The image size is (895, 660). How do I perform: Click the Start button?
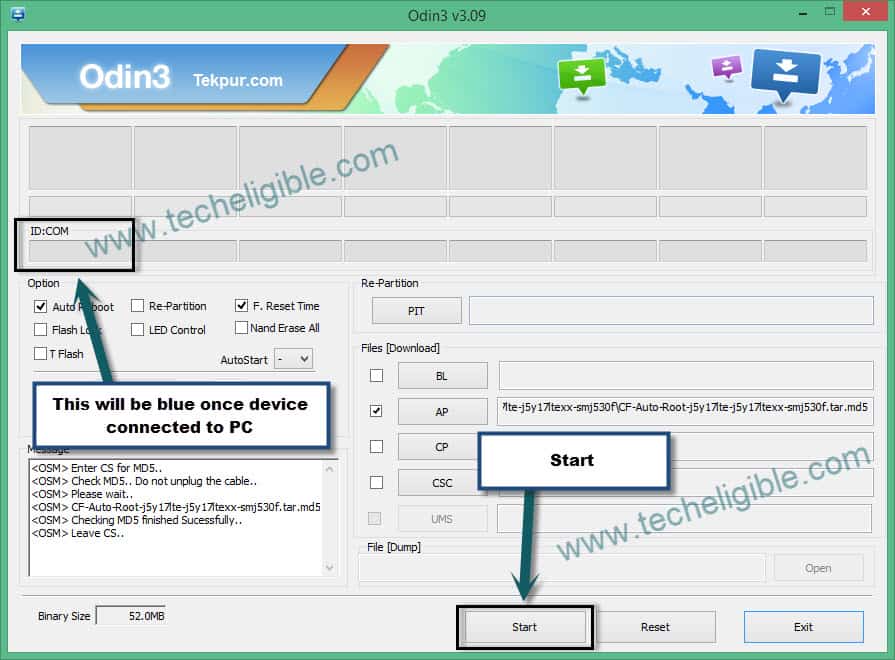[x=525, y=627]
